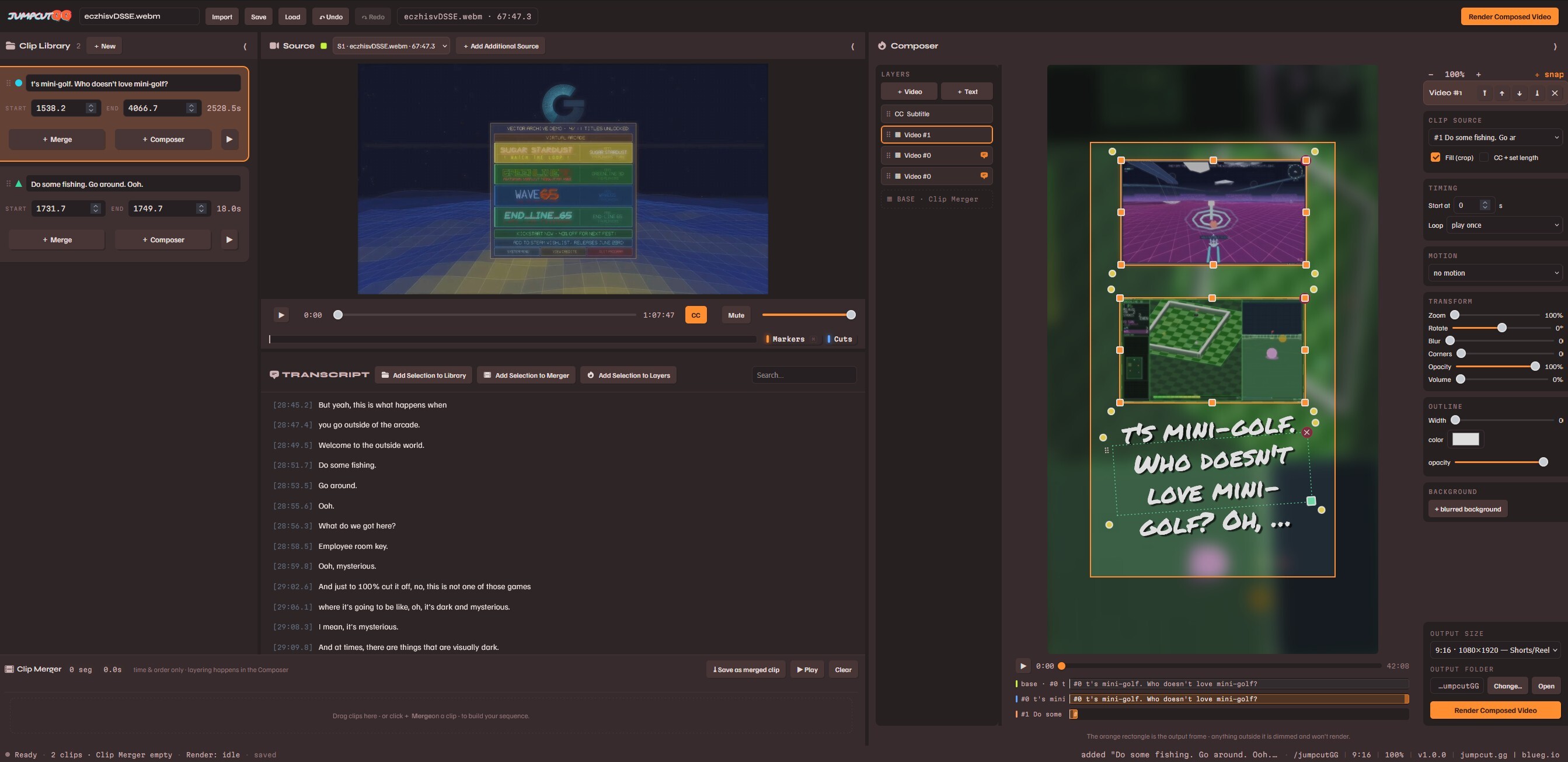Click Load in the top bar
Viewport: 1568px width, 762px height.
click(x=293, y=16)
